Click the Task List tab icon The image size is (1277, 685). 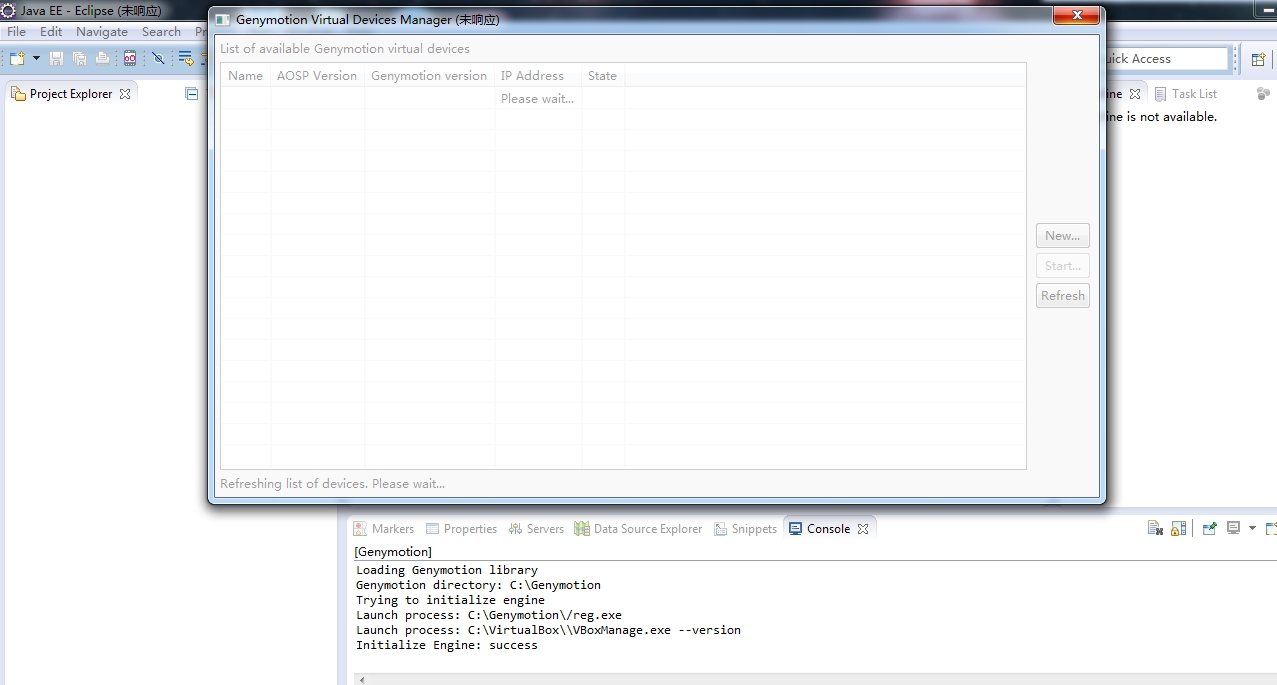coord(1161,94)
